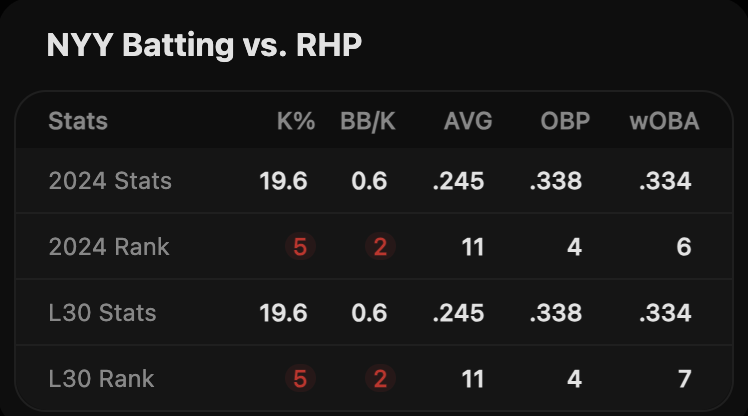This screenshot has height=416, width=748.
Task: Select the red BB/K badge in L30 Rank row
Action: click(x=379, y=379)
